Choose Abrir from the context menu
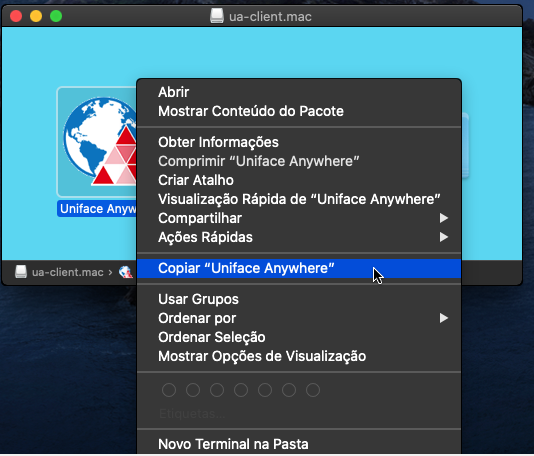This screenshot has height=456, width=534. tap(299, 92)
